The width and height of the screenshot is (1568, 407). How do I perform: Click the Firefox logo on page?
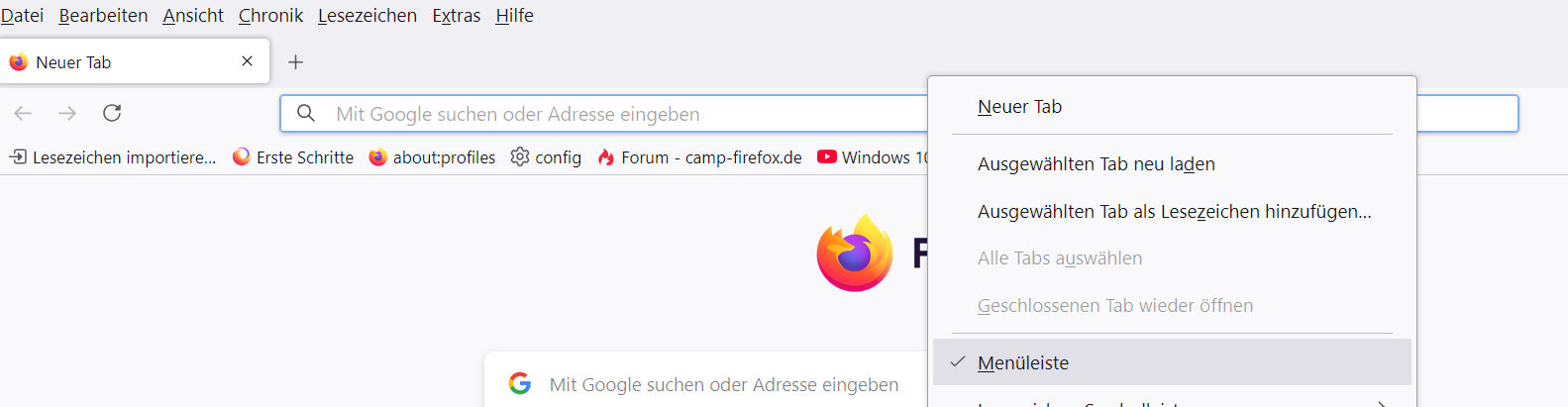coord(854,254)
